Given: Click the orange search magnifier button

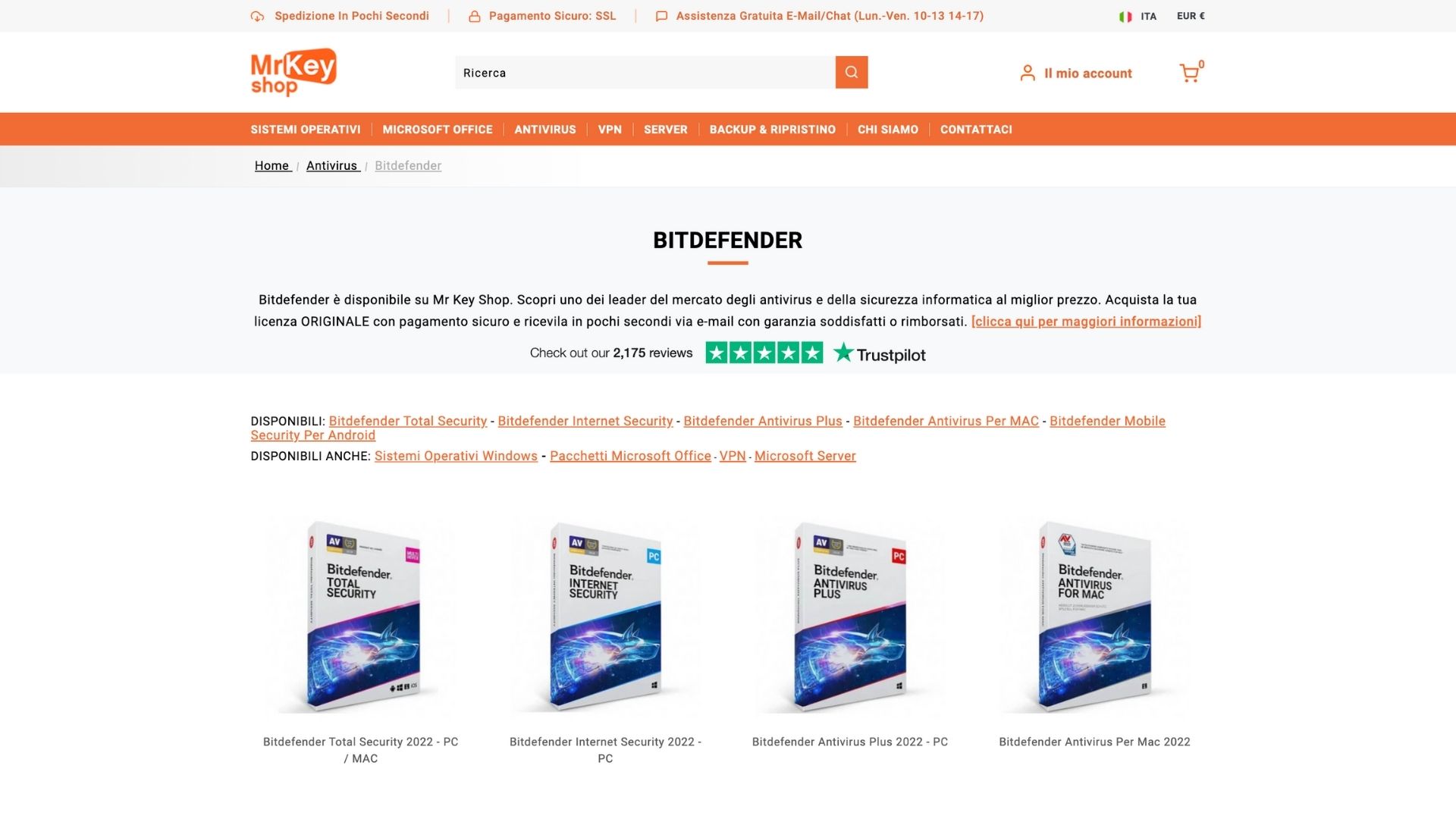Looking at the screenshot, I should 852,72.
